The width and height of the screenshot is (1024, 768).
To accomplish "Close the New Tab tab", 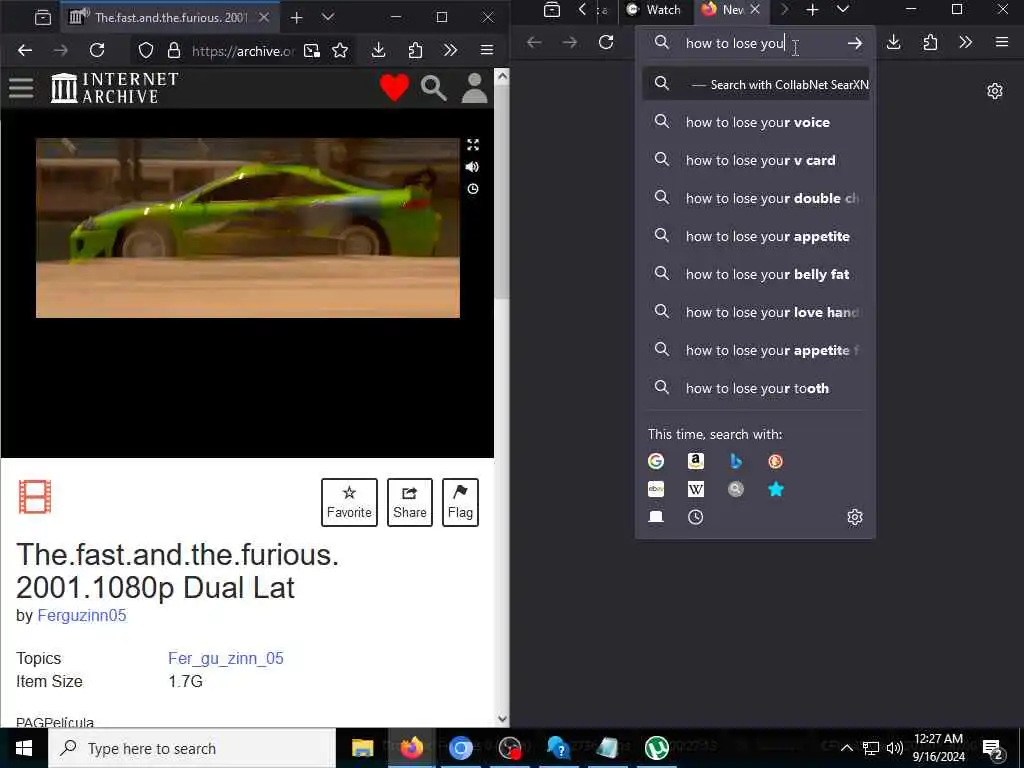I will 755,9.
